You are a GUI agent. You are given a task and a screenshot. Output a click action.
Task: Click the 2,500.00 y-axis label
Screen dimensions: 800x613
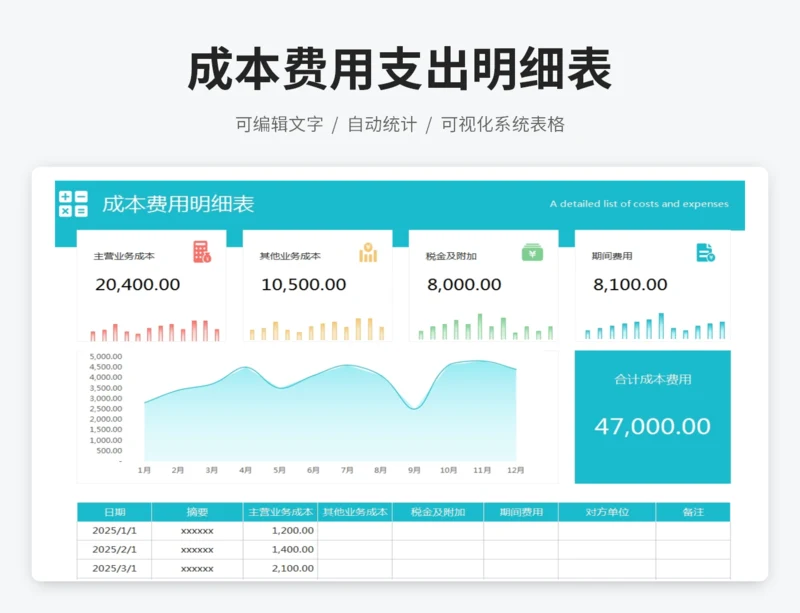(x=106, y=408)
